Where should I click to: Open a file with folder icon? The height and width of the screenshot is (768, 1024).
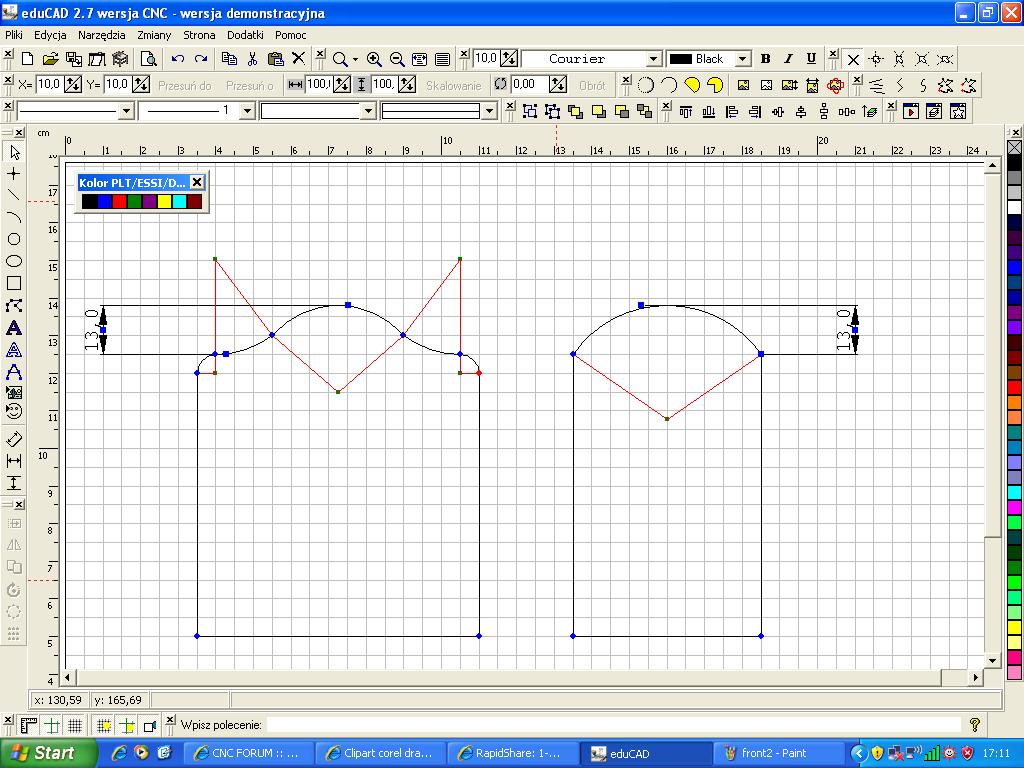tap(50, 59)
